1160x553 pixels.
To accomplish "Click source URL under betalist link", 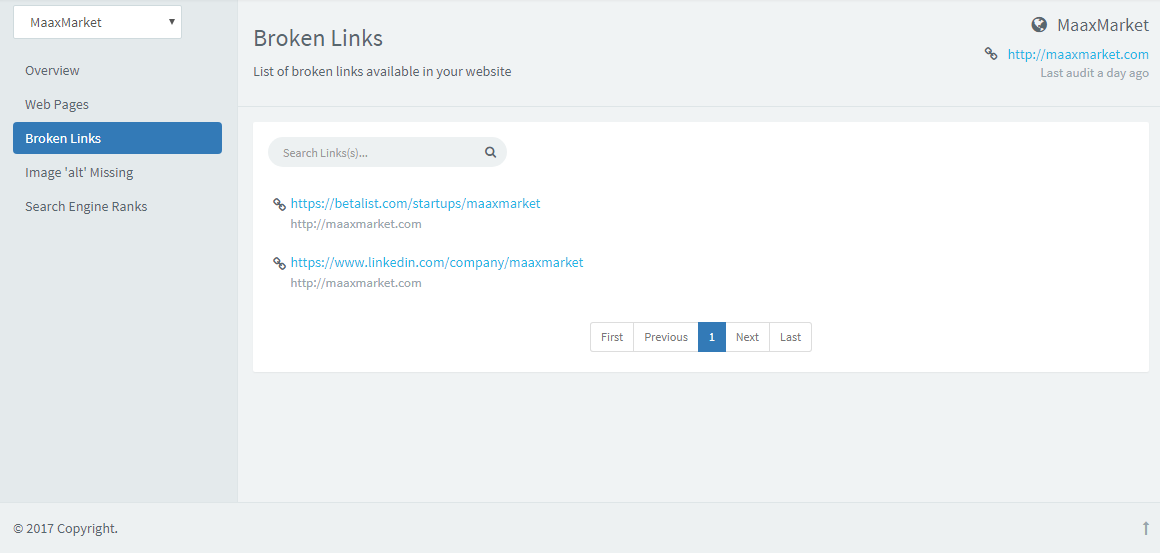I will [356, 224].
